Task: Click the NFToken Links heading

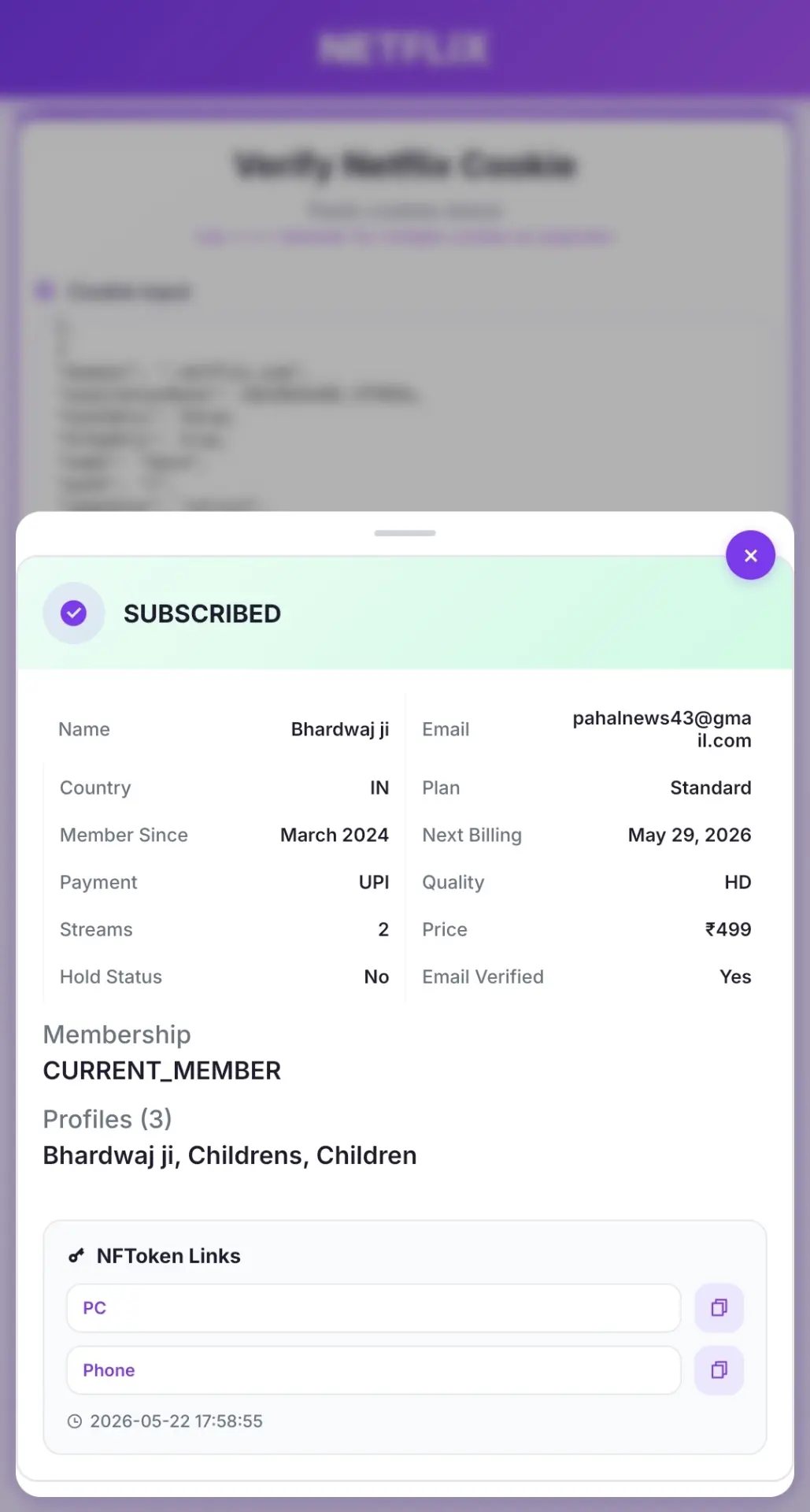Action: tap(168, 1256)
